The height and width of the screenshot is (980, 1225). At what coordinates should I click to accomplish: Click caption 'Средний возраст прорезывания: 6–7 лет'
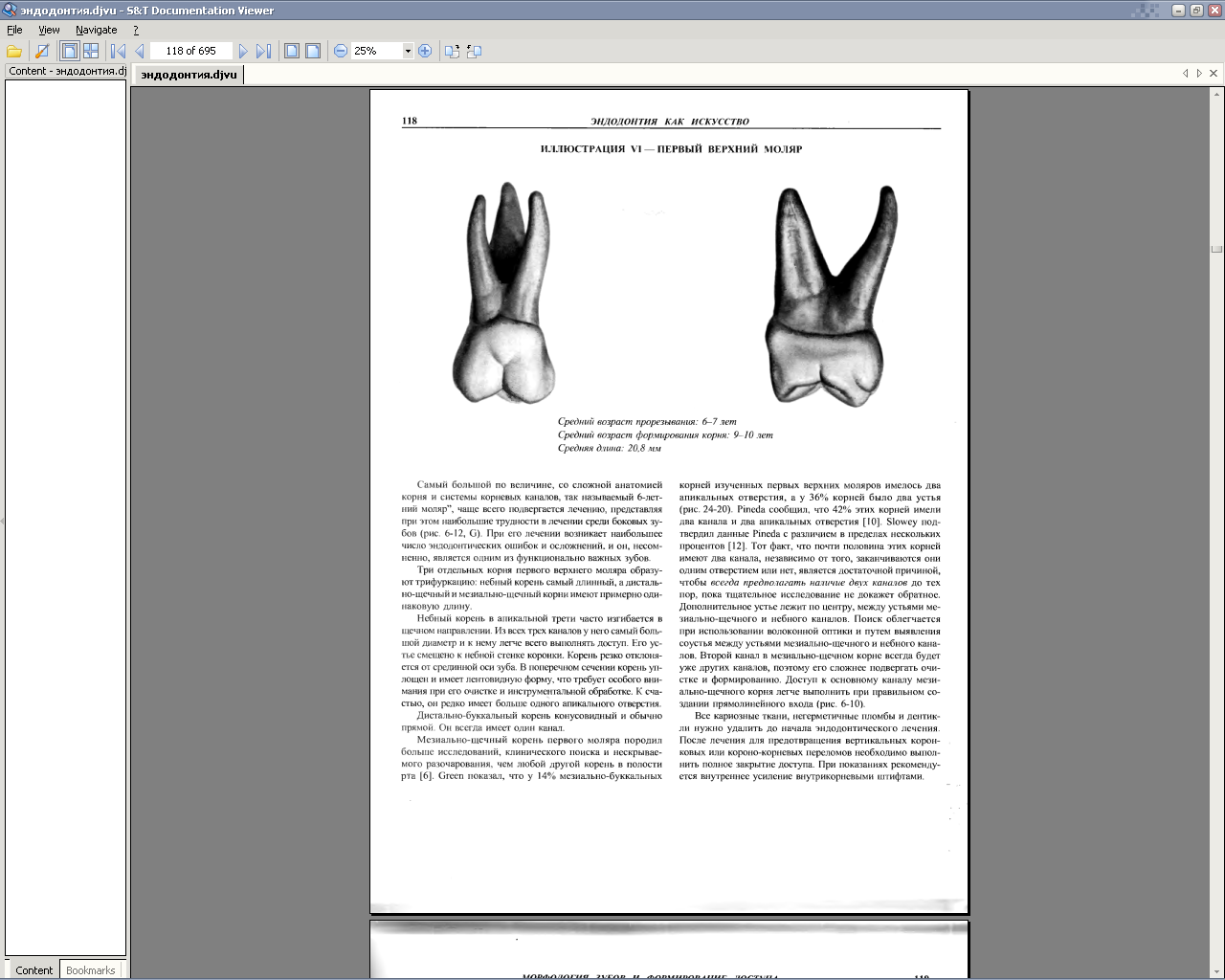point(647,421)
